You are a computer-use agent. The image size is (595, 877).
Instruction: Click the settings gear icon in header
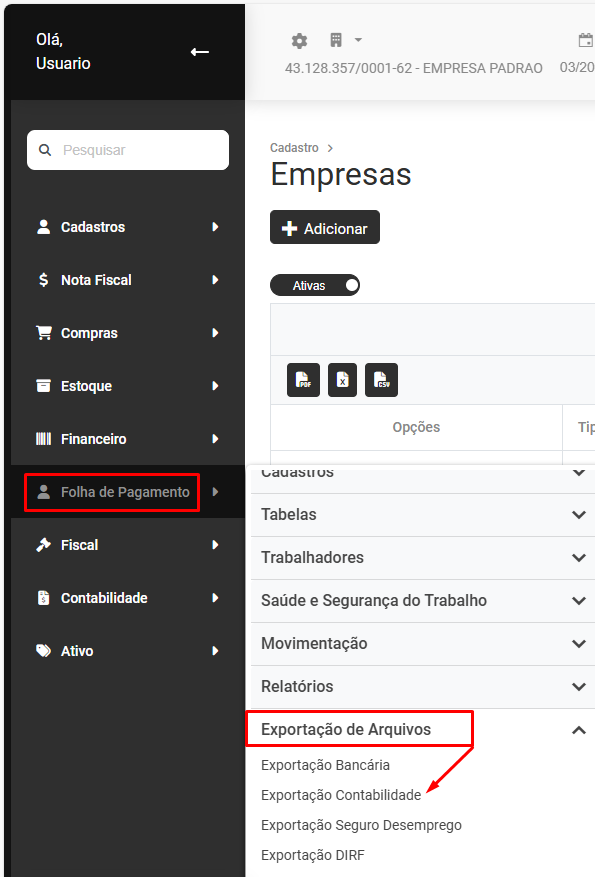point(300,40)
